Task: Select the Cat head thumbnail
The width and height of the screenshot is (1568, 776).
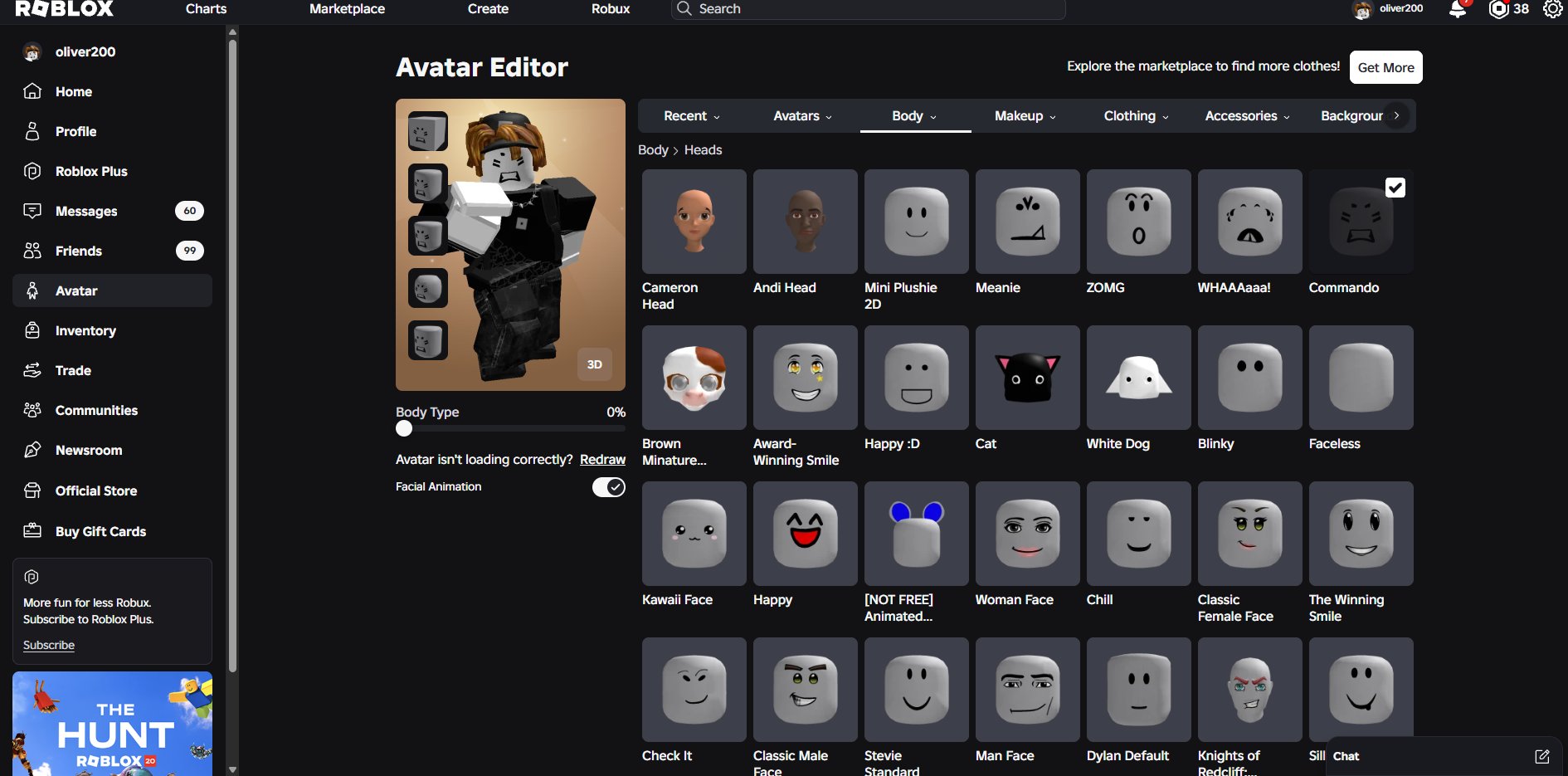Action: pos(1028,378)
